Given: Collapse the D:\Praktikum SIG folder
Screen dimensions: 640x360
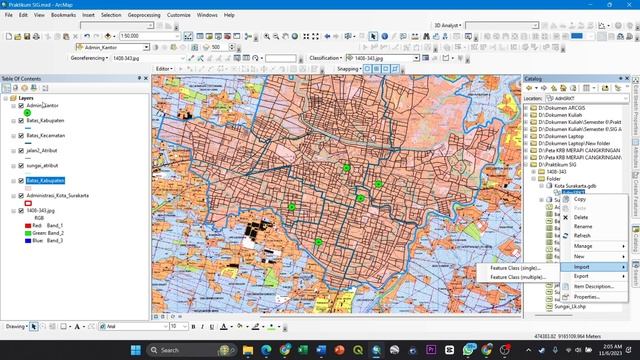Looking at the screenshot, I should tap(526, 164).
